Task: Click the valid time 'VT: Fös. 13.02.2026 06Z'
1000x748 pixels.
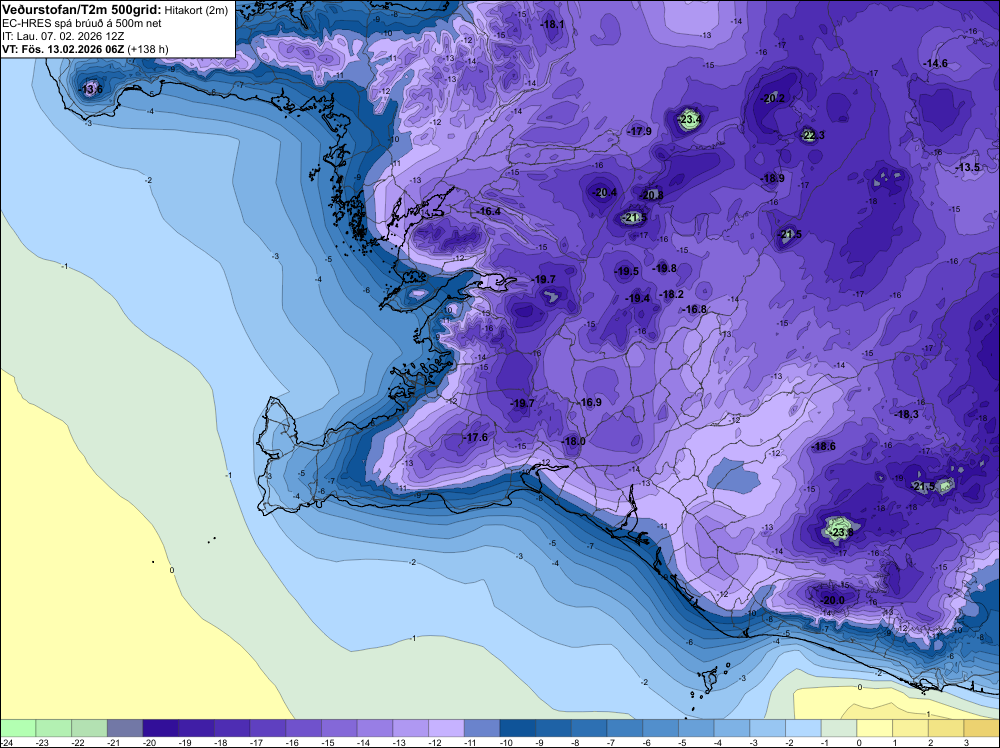Action: point(63,49)
